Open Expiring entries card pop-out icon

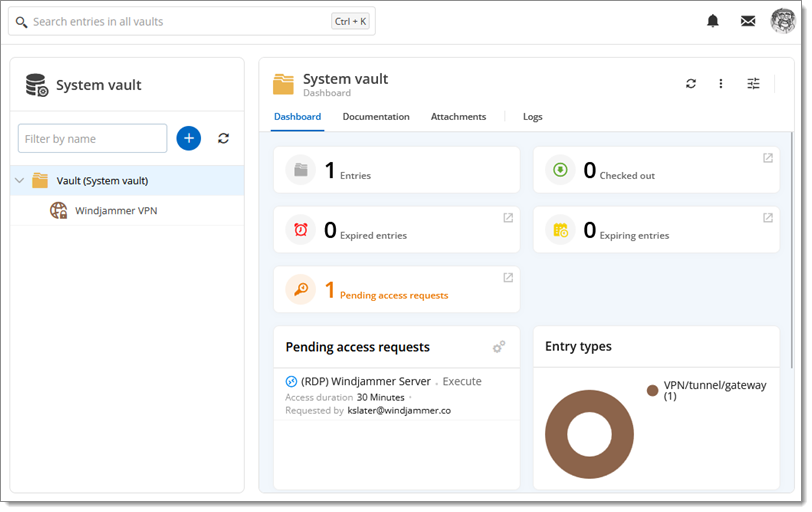[768, 218]
